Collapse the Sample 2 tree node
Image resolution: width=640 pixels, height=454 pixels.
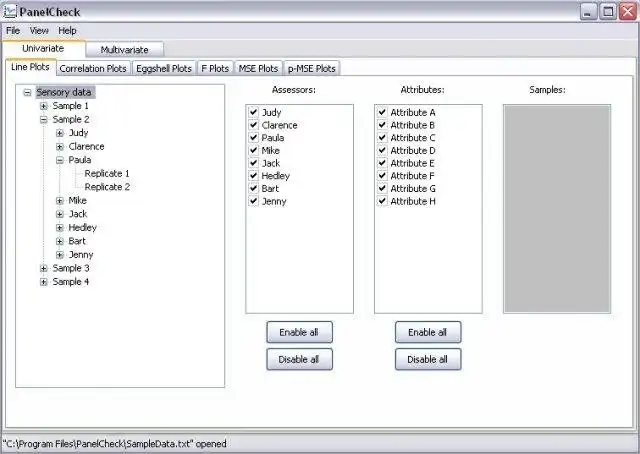pos(44,120)
